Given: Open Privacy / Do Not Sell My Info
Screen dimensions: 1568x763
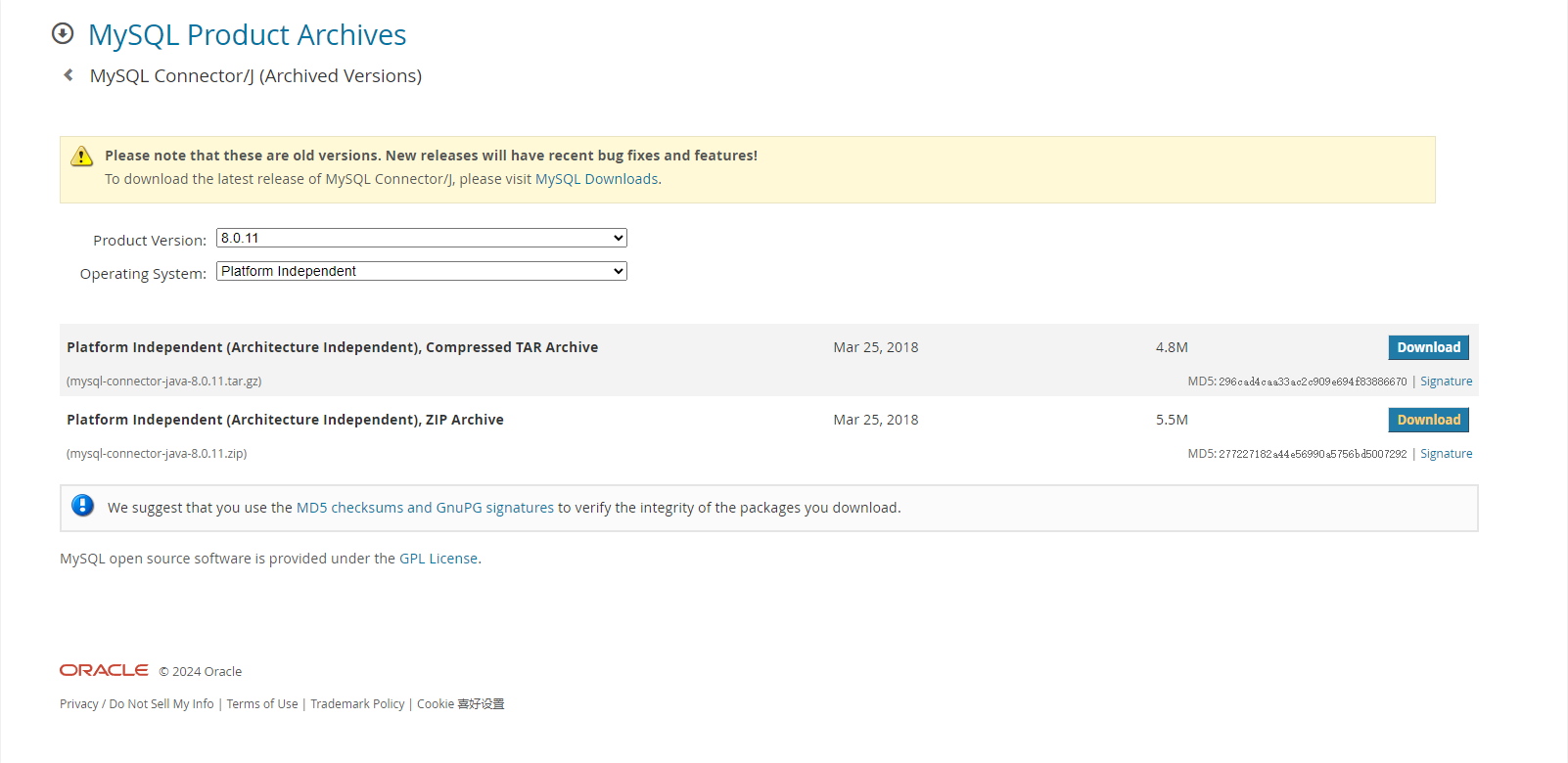Looking at the screenshot, I should [x=137, y=704].
